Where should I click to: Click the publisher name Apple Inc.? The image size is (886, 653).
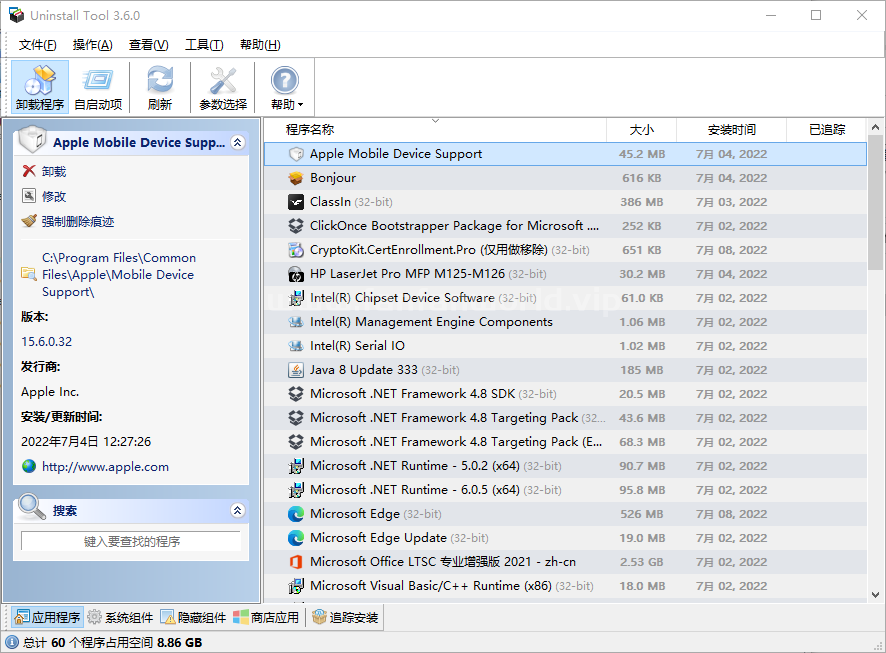50,391
